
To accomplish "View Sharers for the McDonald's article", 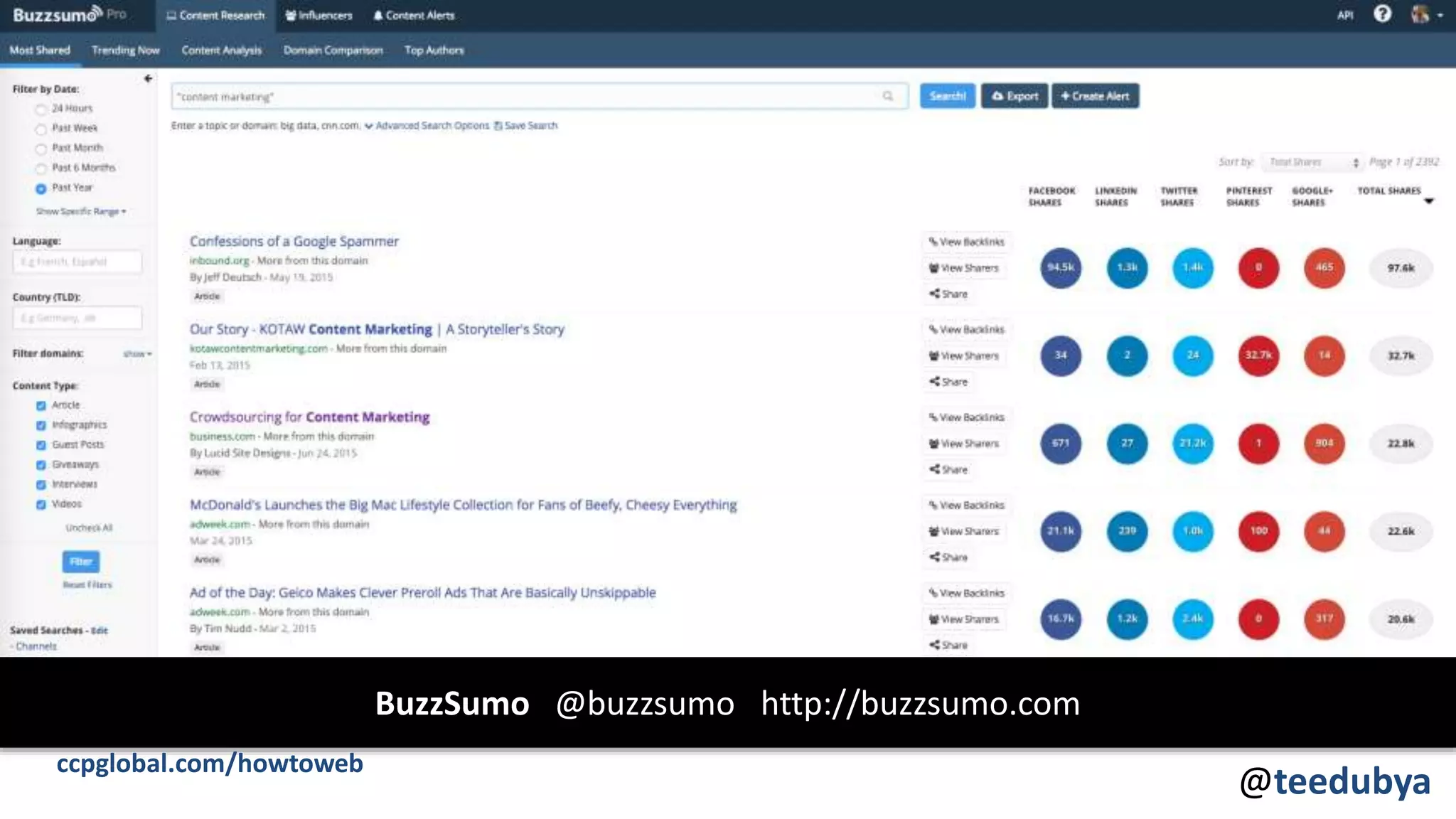I will [964, 531].
